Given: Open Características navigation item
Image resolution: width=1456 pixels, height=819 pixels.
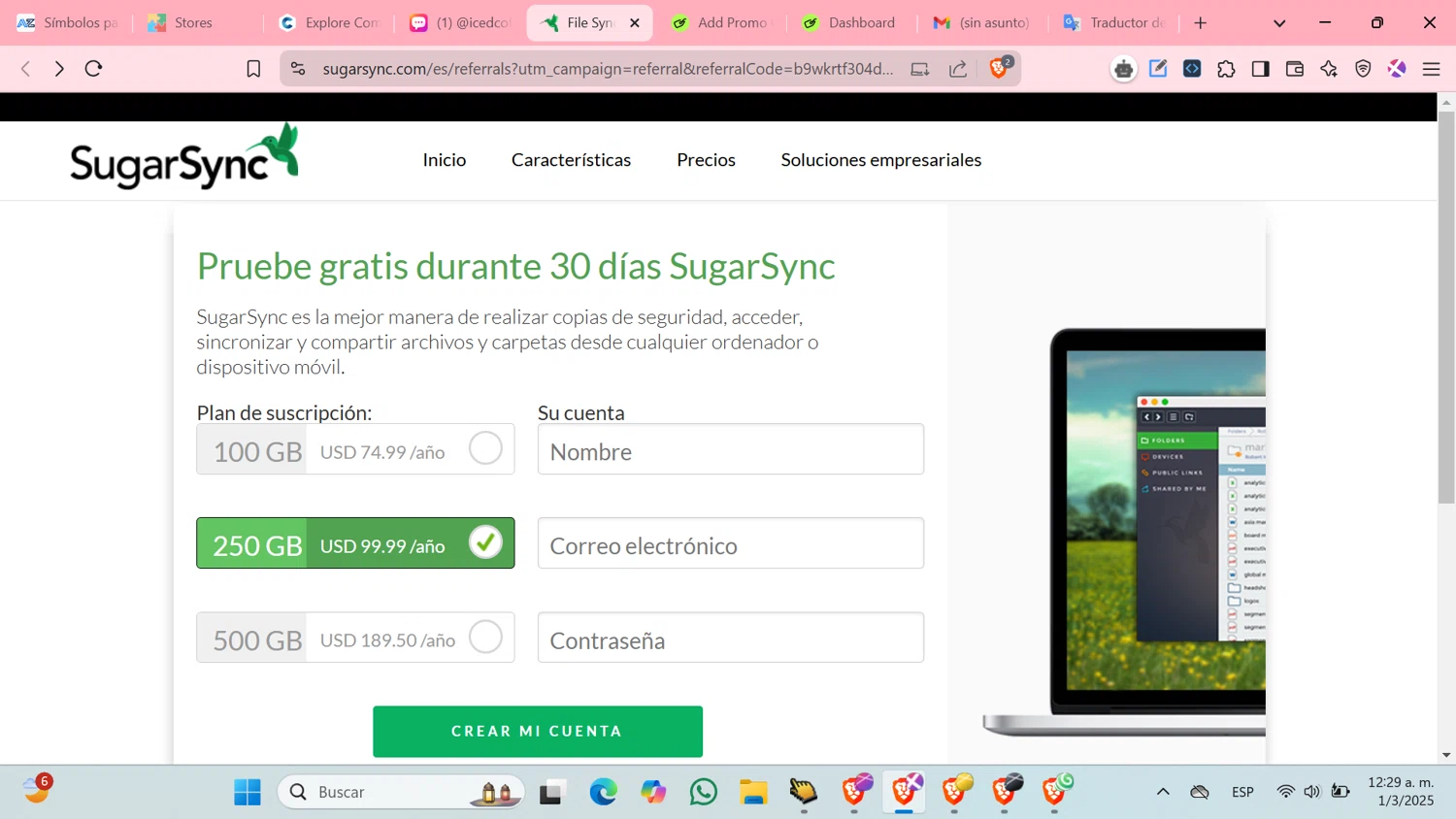Looking at the screenshot, I should (x=571, y=160).
